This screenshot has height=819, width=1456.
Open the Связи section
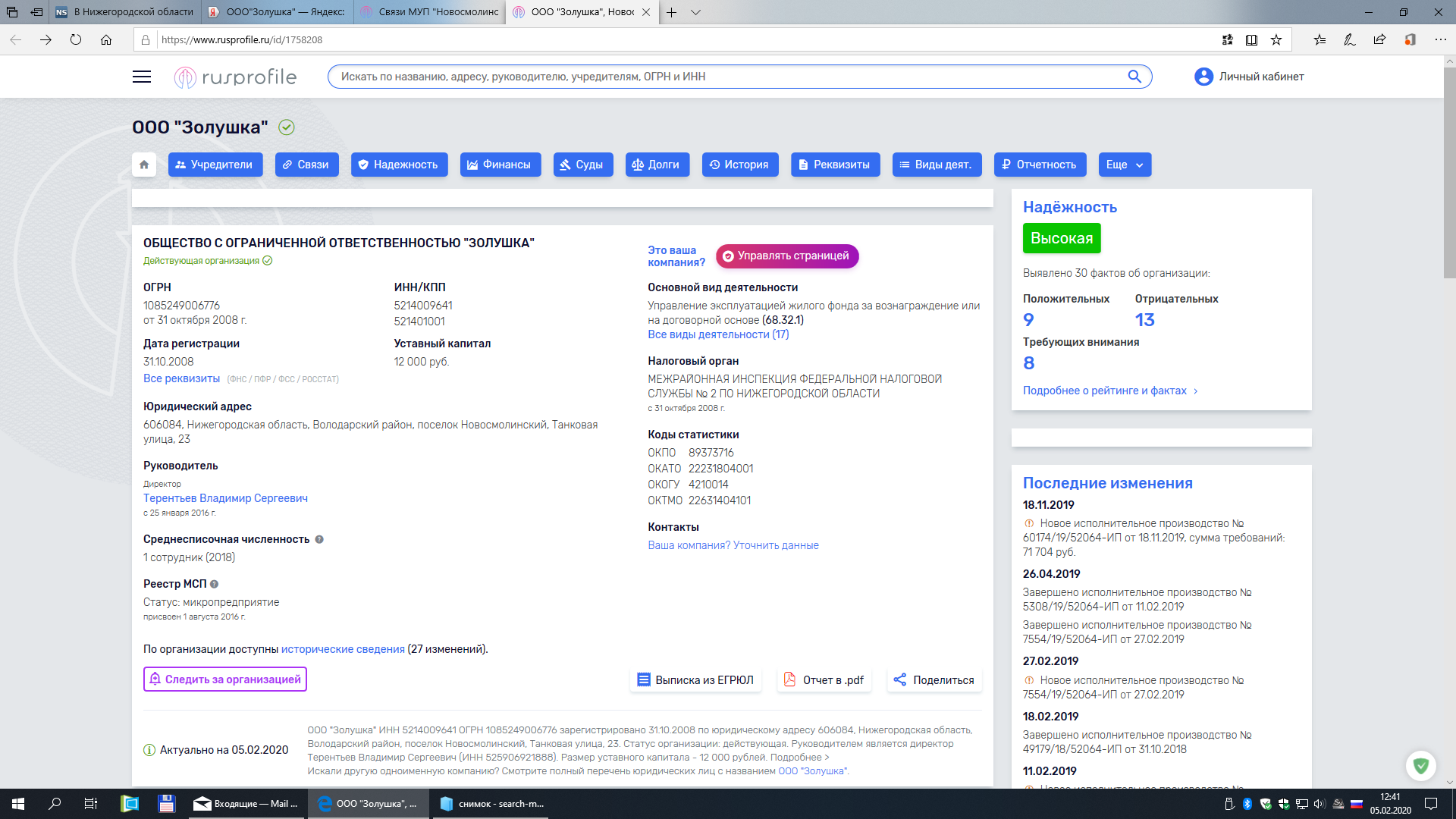click(x=306, y=165)
